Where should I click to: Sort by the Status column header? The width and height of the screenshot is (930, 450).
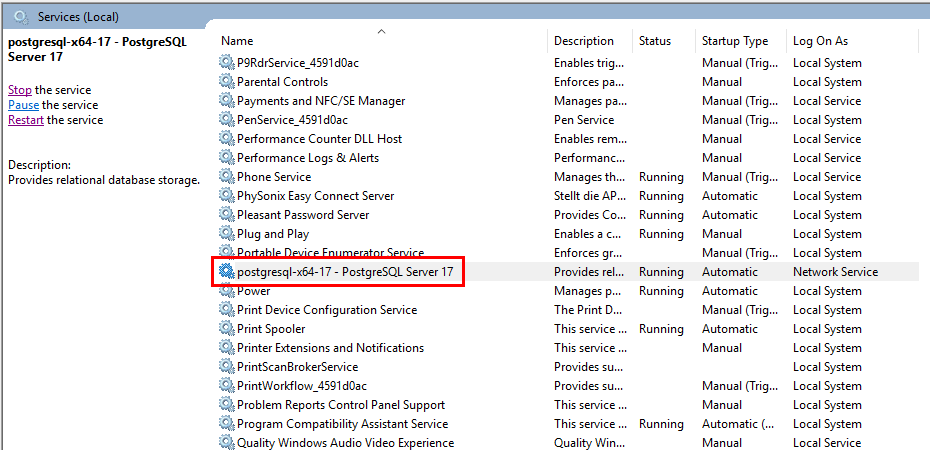(x=655, y=41)
